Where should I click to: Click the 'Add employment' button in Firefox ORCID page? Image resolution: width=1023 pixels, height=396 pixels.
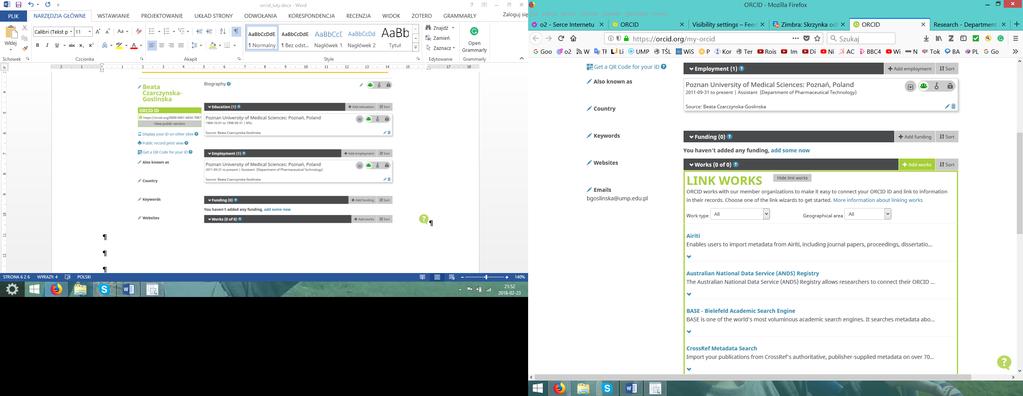(x=909, y=69)
